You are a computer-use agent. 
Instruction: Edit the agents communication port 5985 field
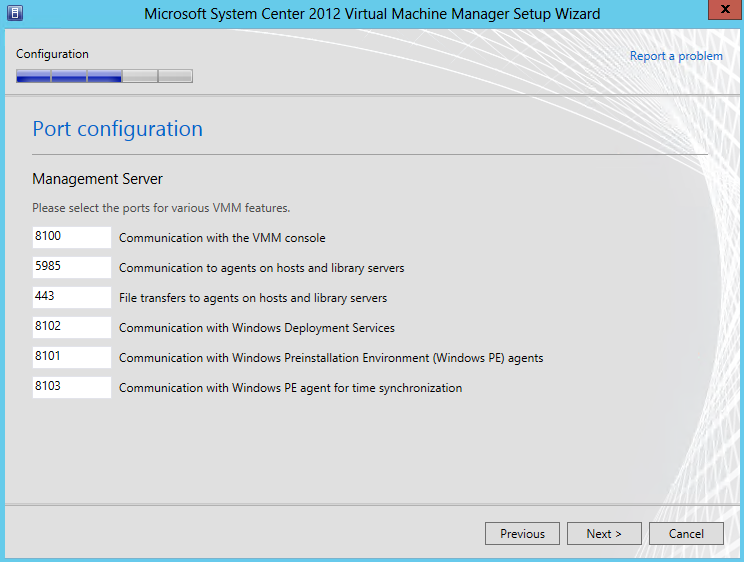click(x=72, y=267)
